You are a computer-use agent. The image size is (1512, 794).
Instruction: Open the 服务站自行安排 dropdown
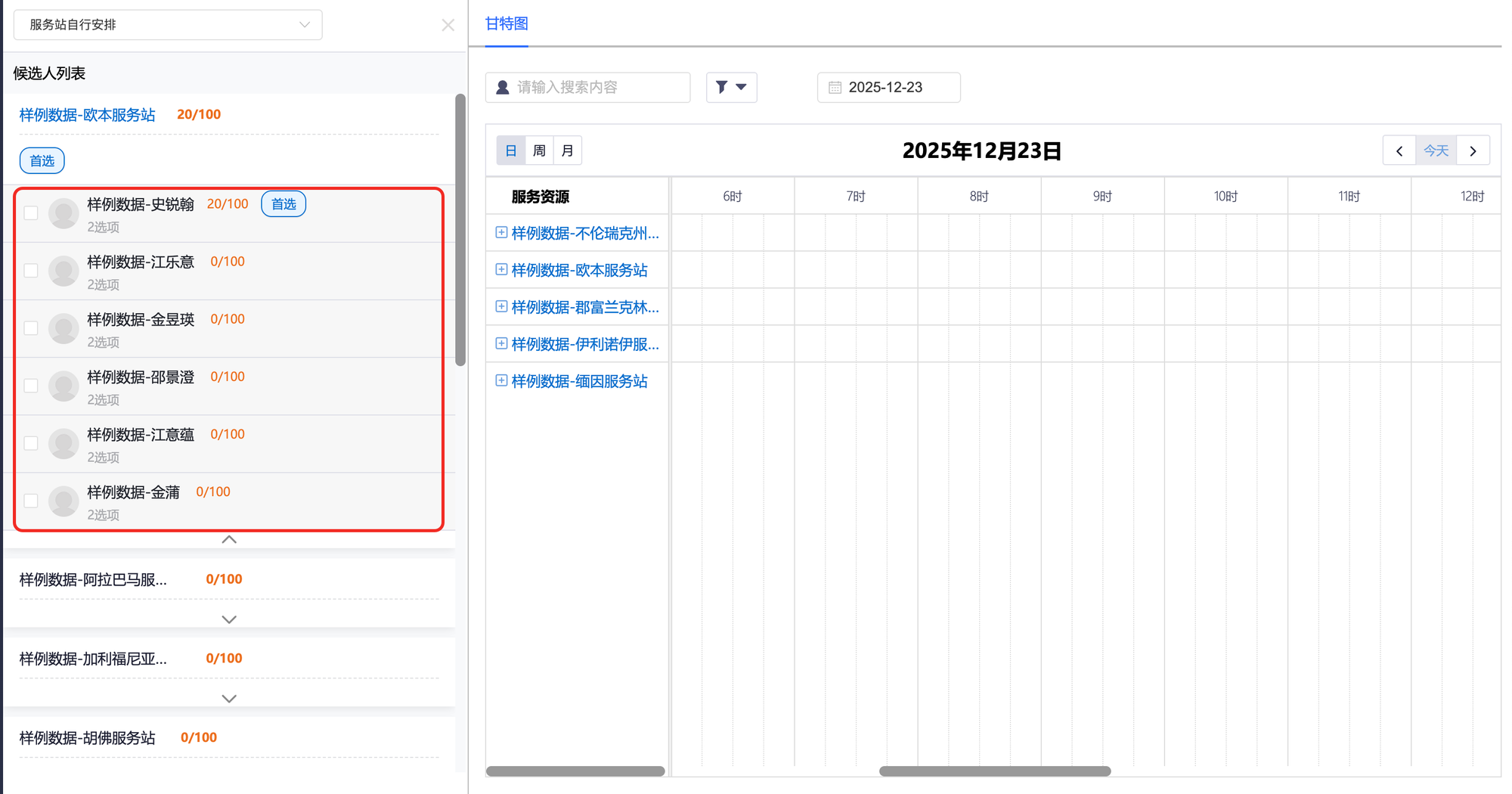tap(168, 25)
